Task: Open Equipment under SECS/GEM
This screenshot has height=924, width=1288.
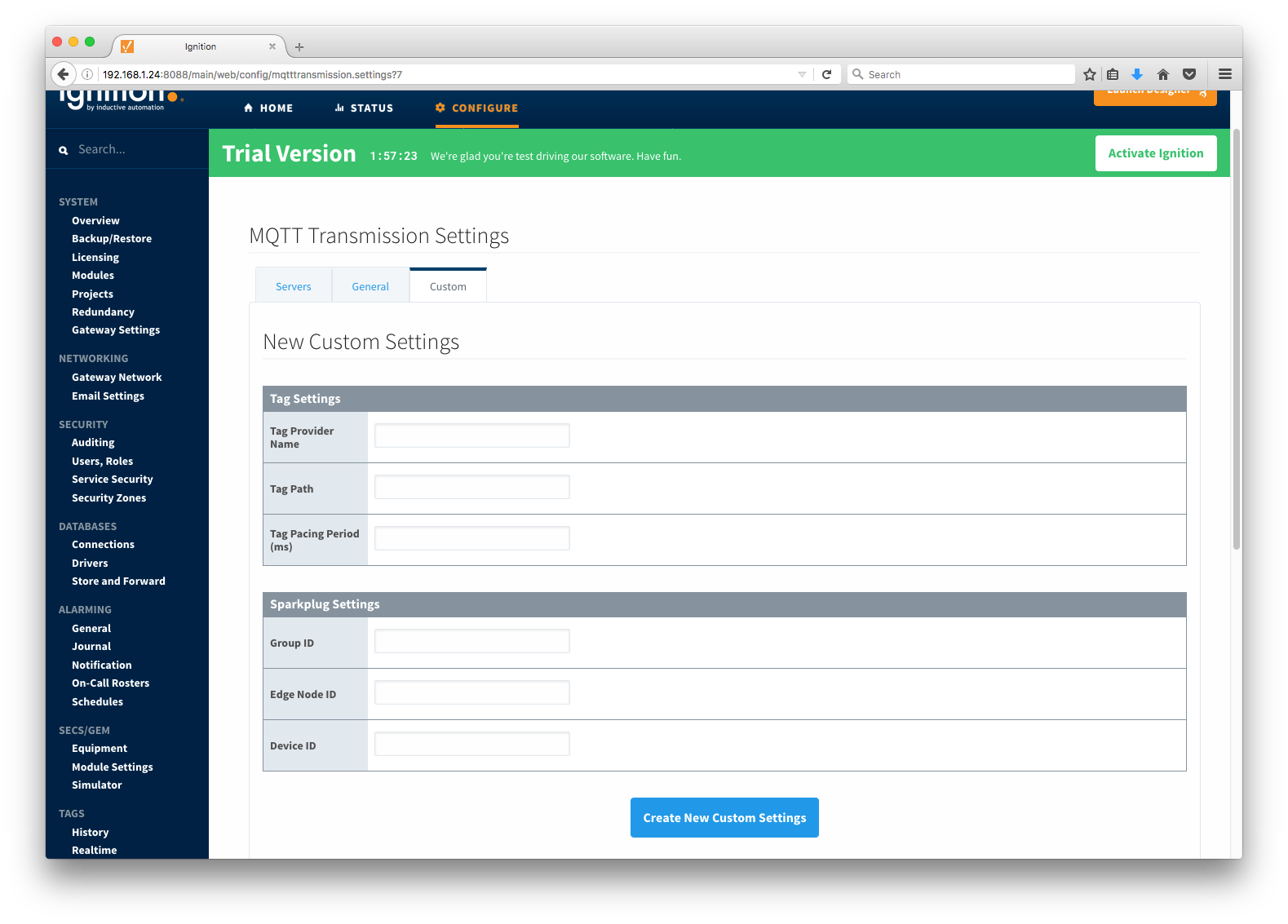Action: (100, 748)
